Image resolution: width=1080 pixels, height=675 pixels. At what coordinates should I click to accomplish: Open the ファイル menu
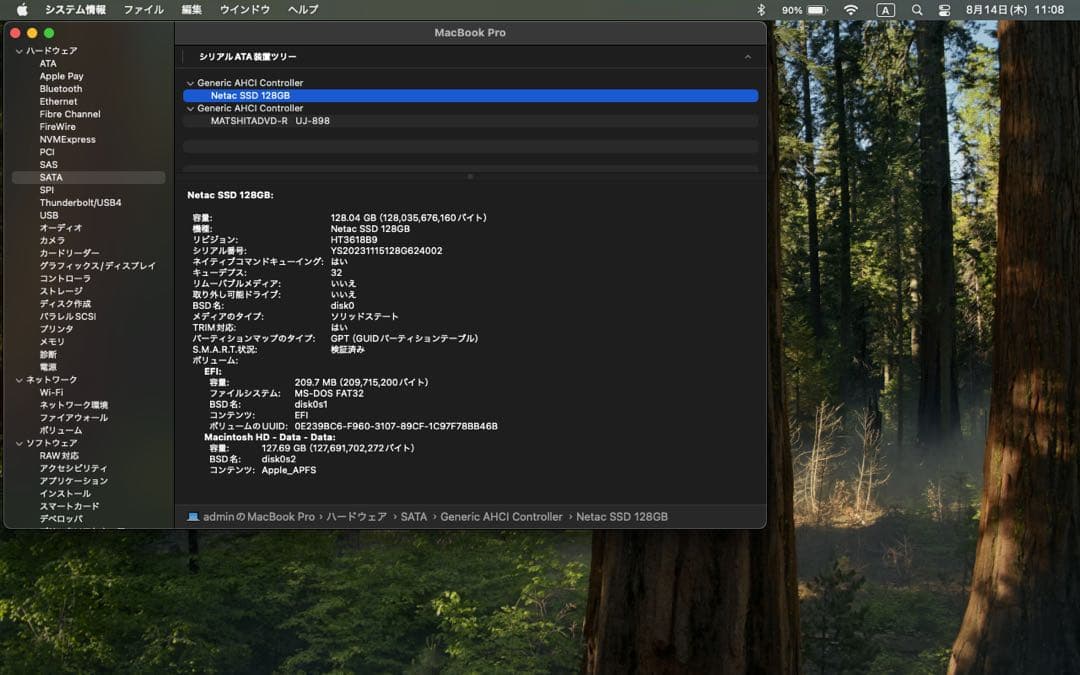click(x=144, y=9)
